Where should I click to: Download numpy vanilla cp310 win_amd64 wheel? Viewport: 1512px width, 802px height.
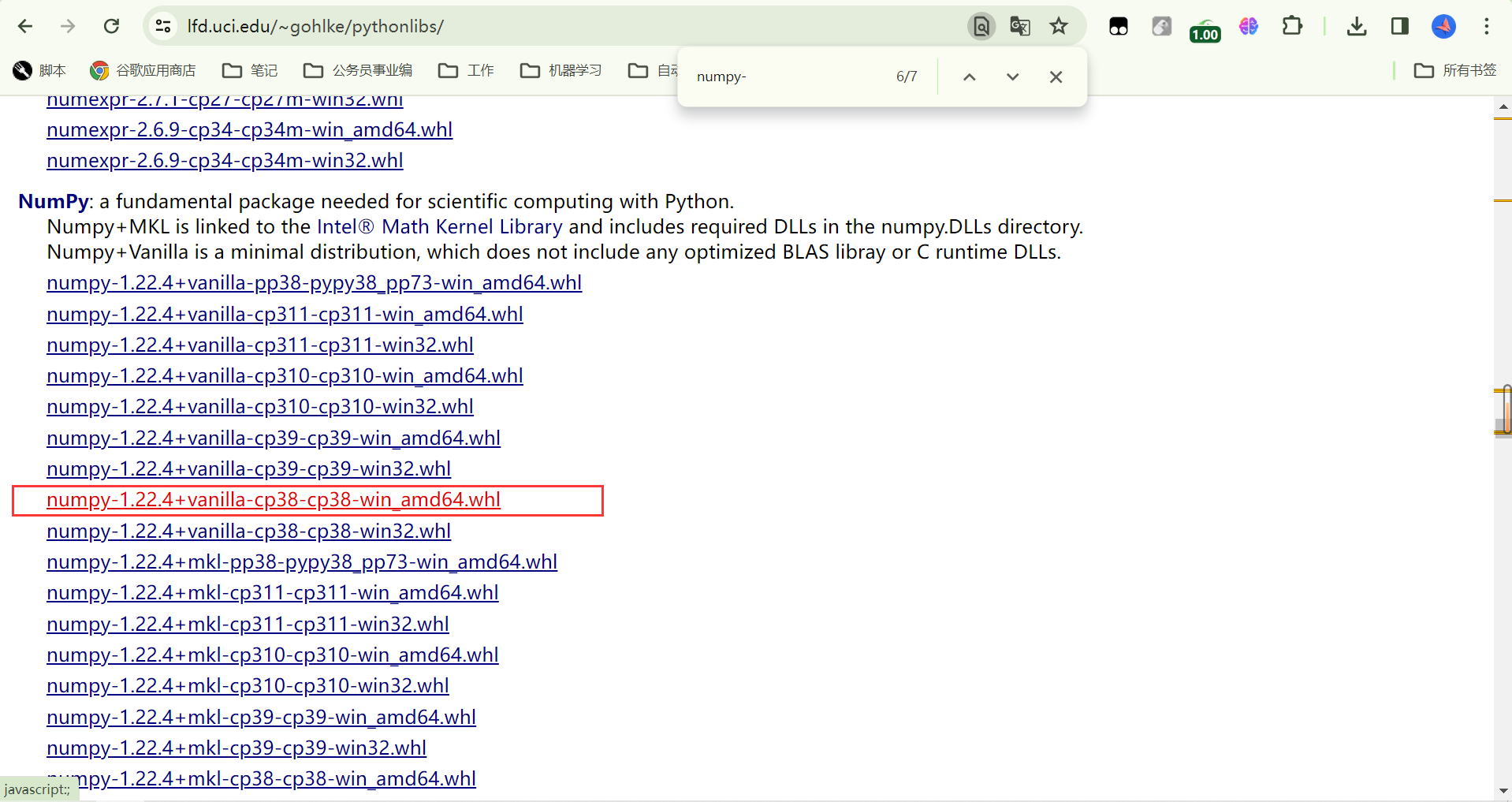[x=285, y=375]
